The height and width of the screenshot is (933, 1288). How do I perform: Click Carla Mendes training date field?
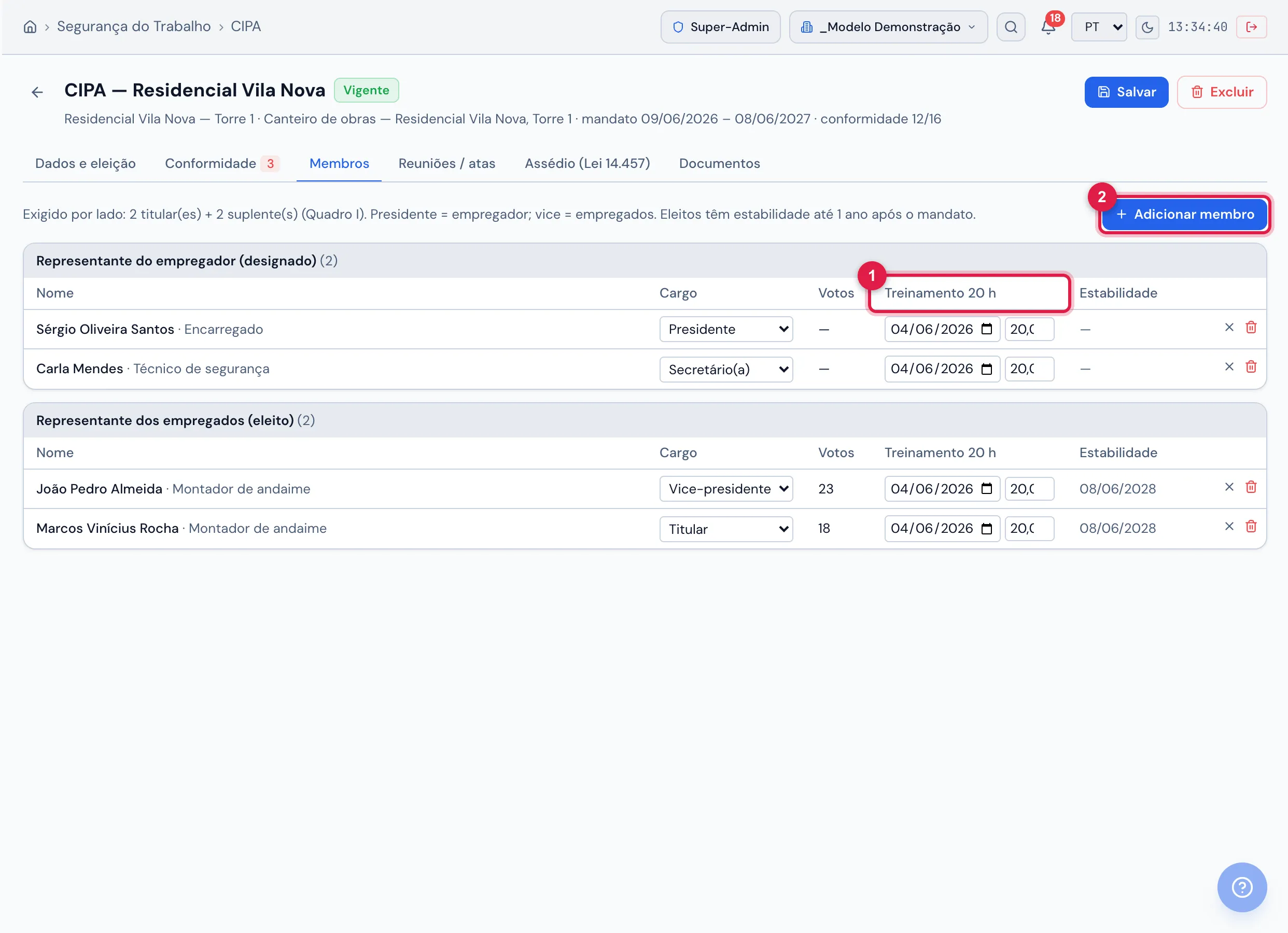click(942, 369)
